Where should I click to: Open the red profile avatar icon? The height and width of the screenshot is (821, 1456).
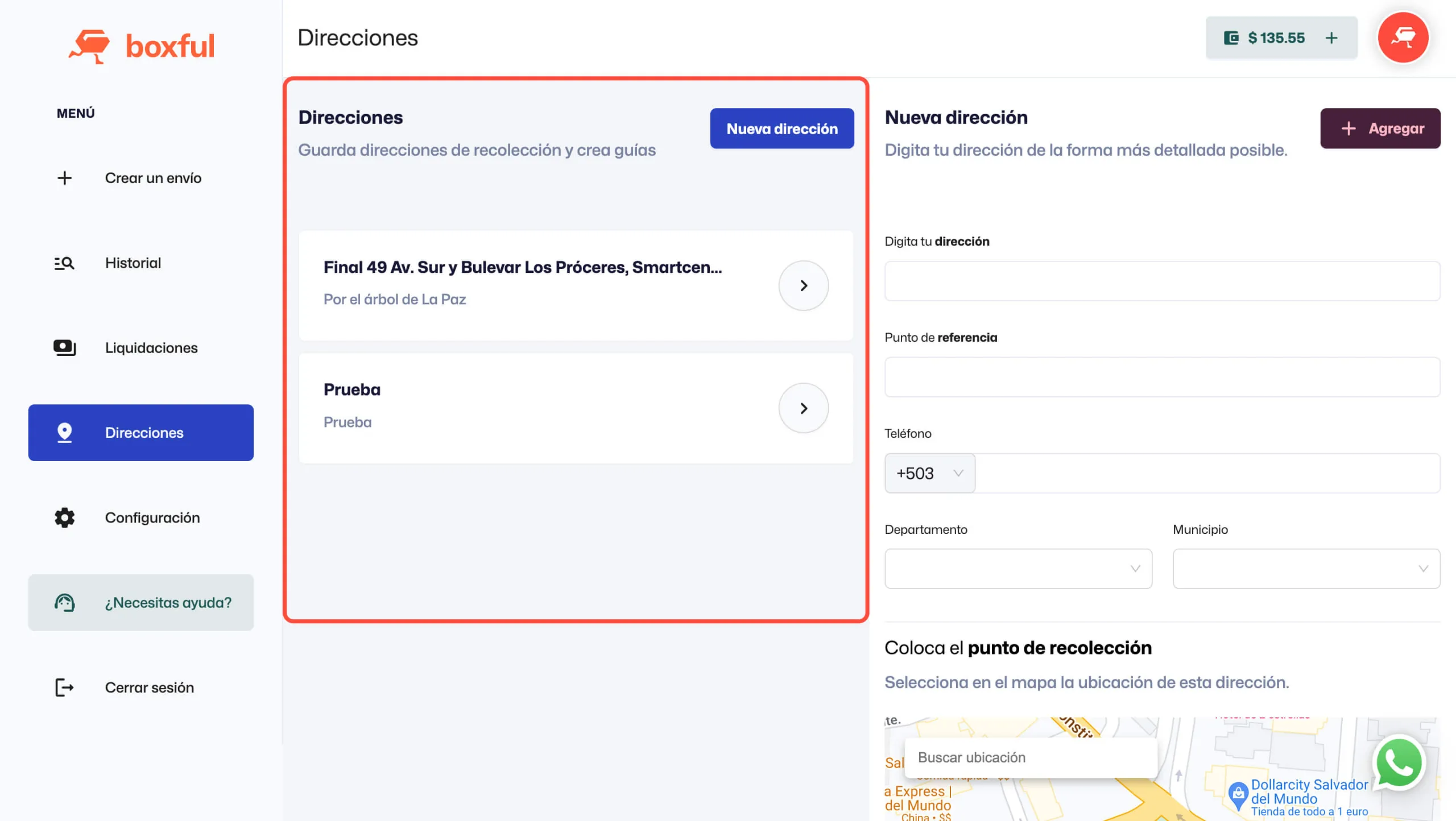1403,38
